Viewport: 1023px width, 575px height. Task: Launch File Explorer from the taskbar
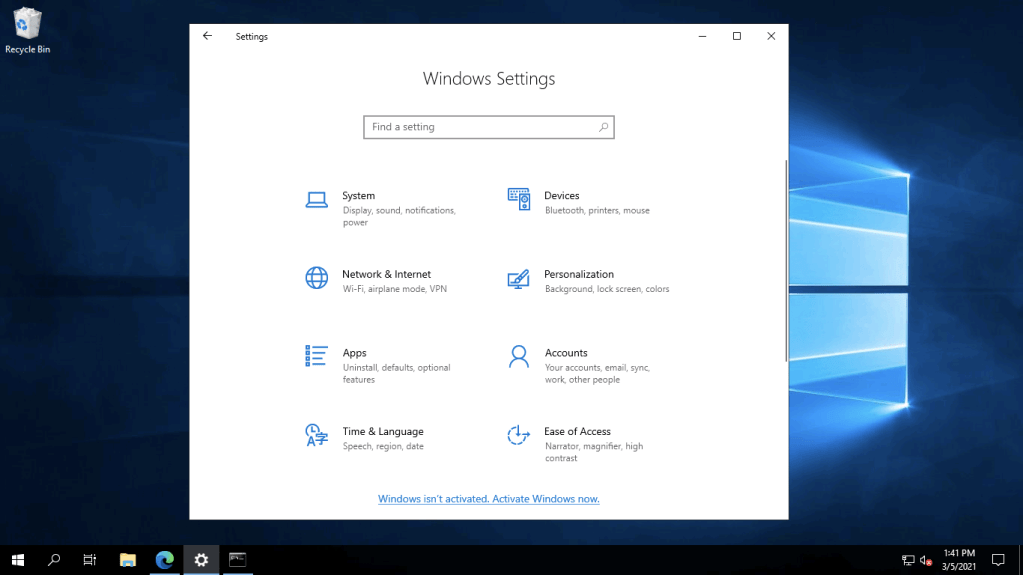(x=127, y=560)
